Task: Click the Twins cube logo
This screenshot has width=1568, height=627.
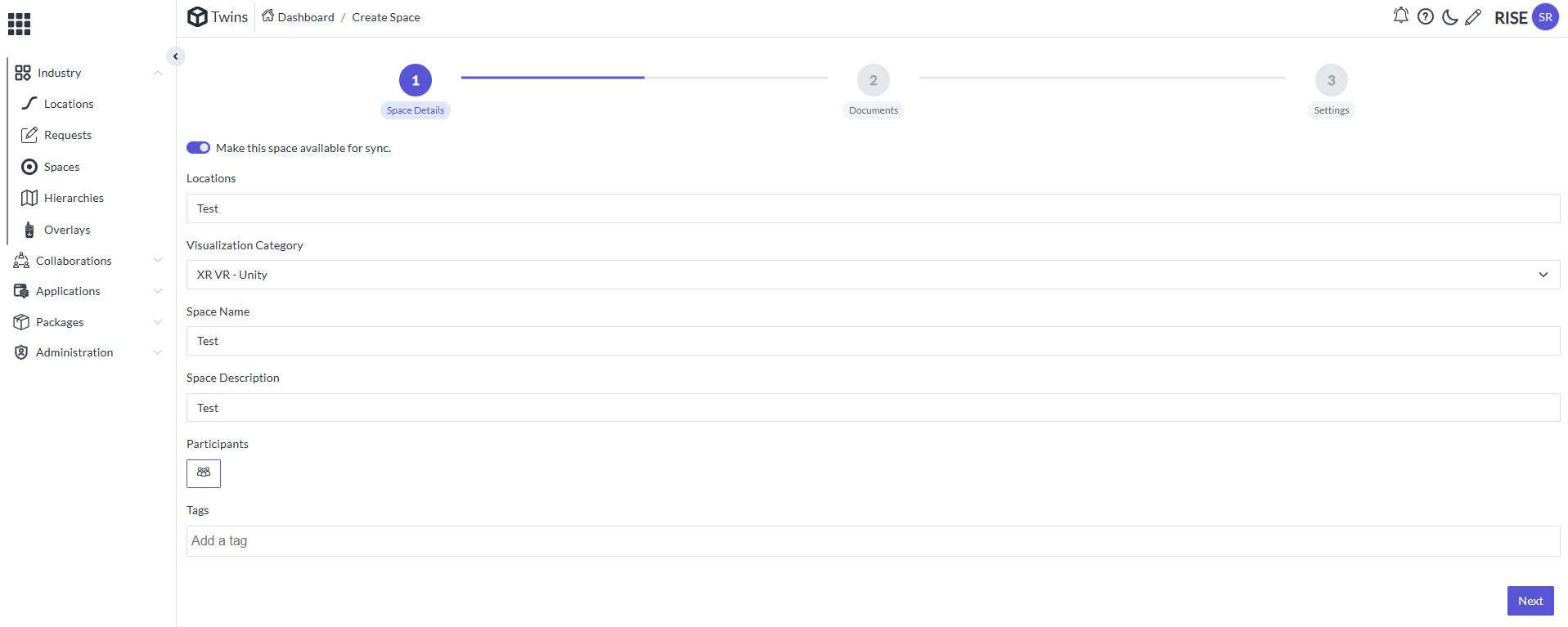Action: (197, 16)
